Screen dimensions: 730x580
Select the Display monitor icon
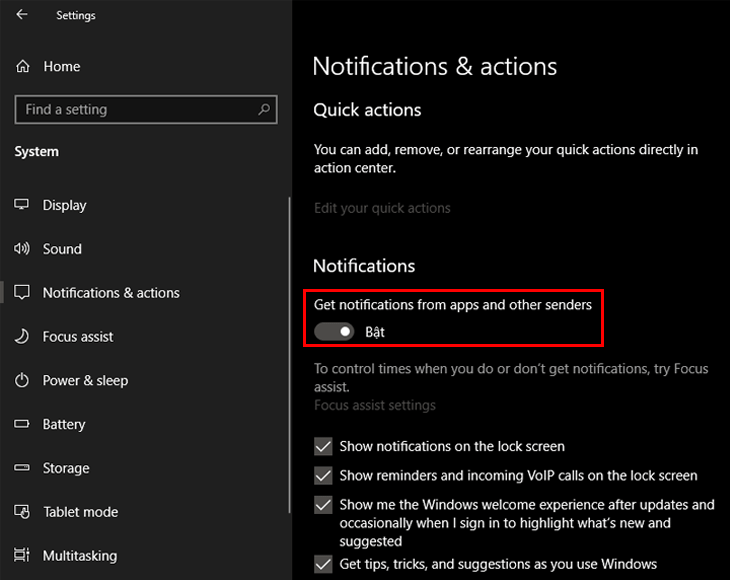click(22, 205)
